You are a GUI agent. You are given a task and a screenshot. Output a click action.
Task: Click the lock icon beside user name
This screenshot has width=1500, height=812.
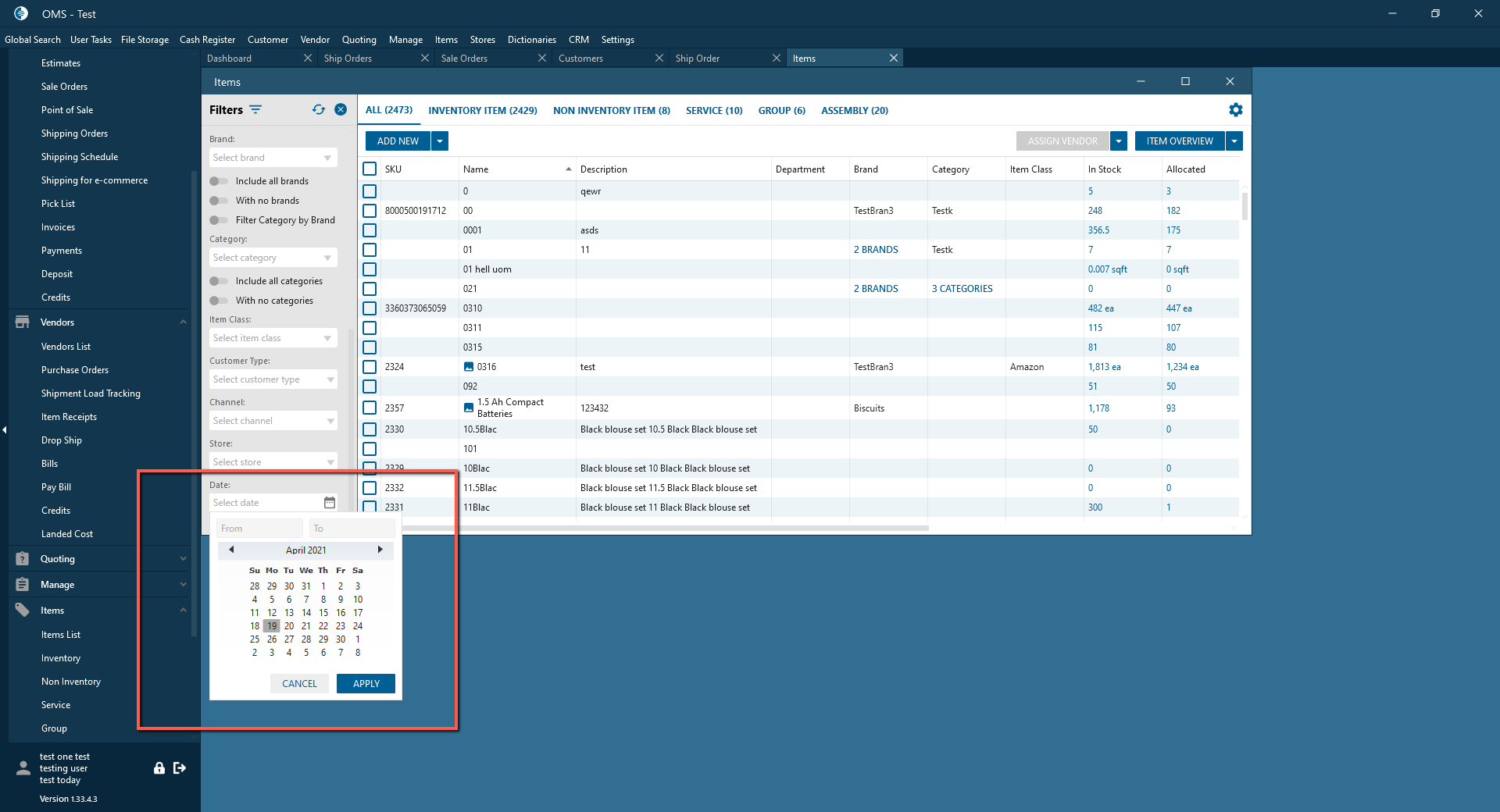point(159,768)
